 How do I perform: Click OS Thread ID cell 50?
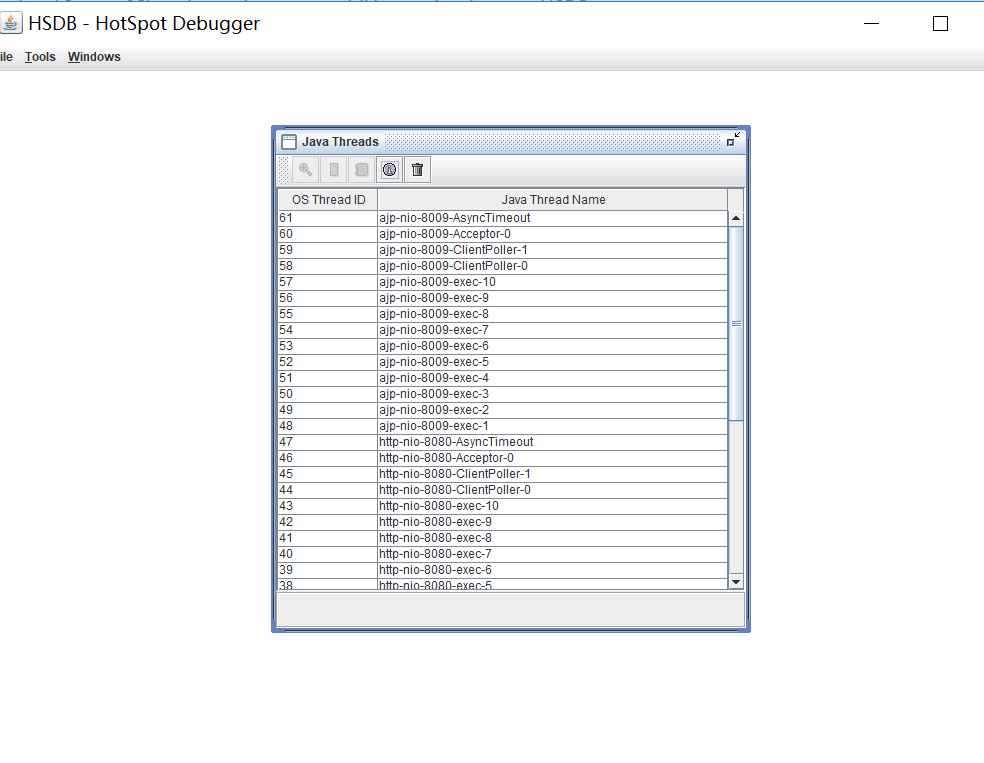[x=328, y=394]
